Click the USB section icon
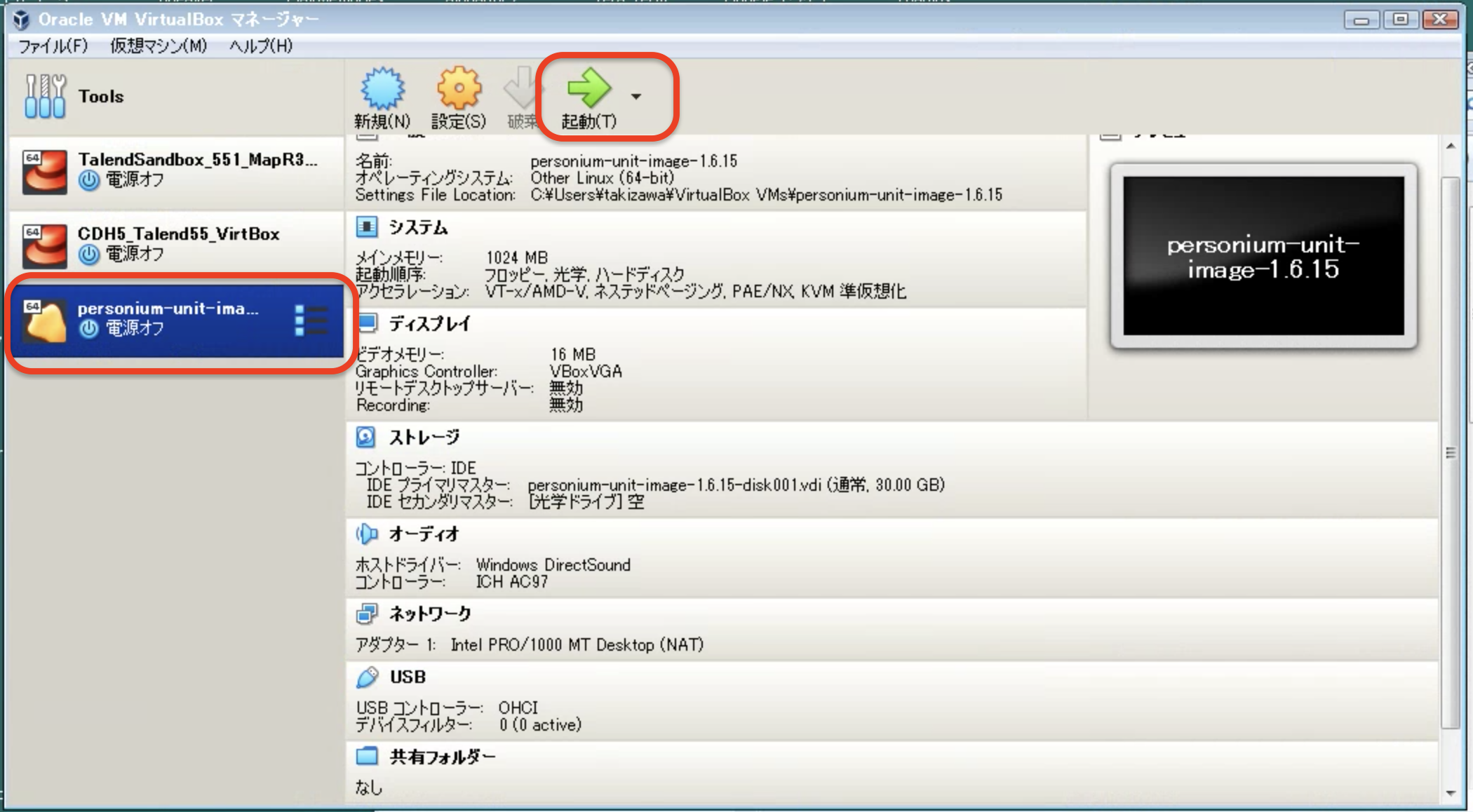The image size is (1473, 812). pos(366,677)
